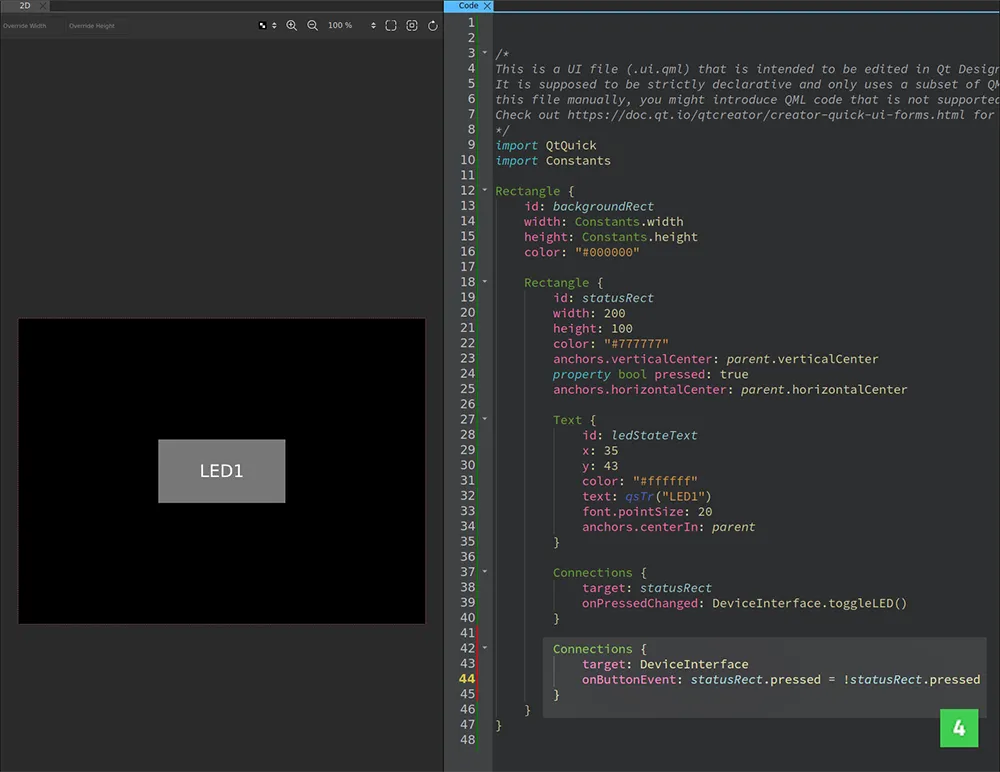This screenshot has height=772, width=1000.
Task: Toggle the LED1 status rectangle in preview
Action: (221, 470)
